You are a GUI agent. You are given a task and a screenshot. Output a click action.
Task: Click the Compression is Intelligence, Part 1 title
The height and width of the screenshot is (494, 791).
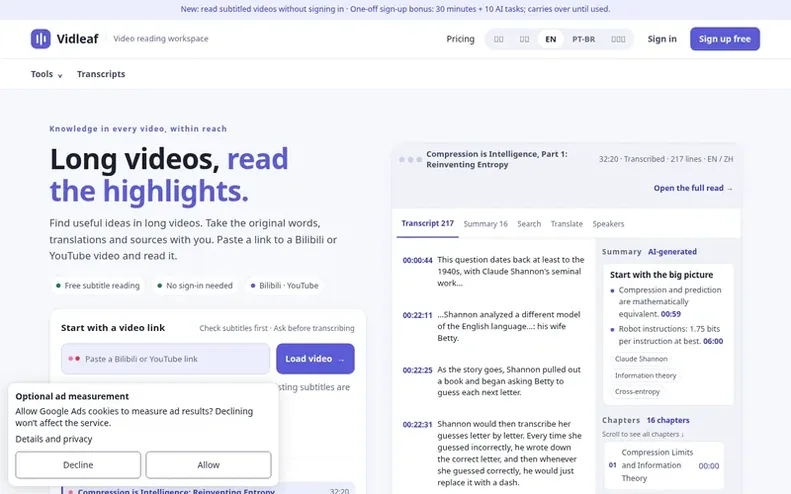coord(496,159)
